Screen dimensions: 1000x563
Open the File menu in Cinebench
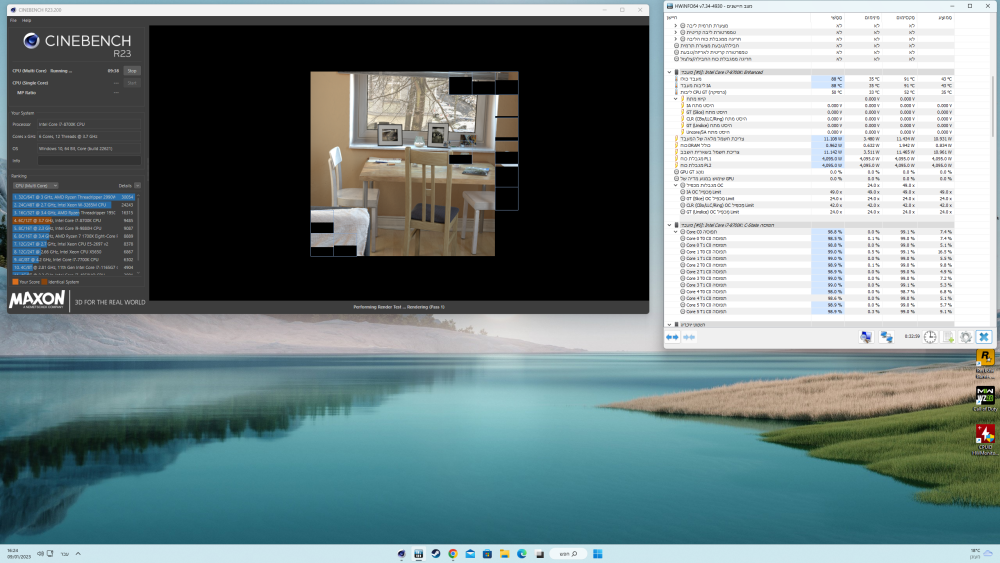(x=13, y=20)
